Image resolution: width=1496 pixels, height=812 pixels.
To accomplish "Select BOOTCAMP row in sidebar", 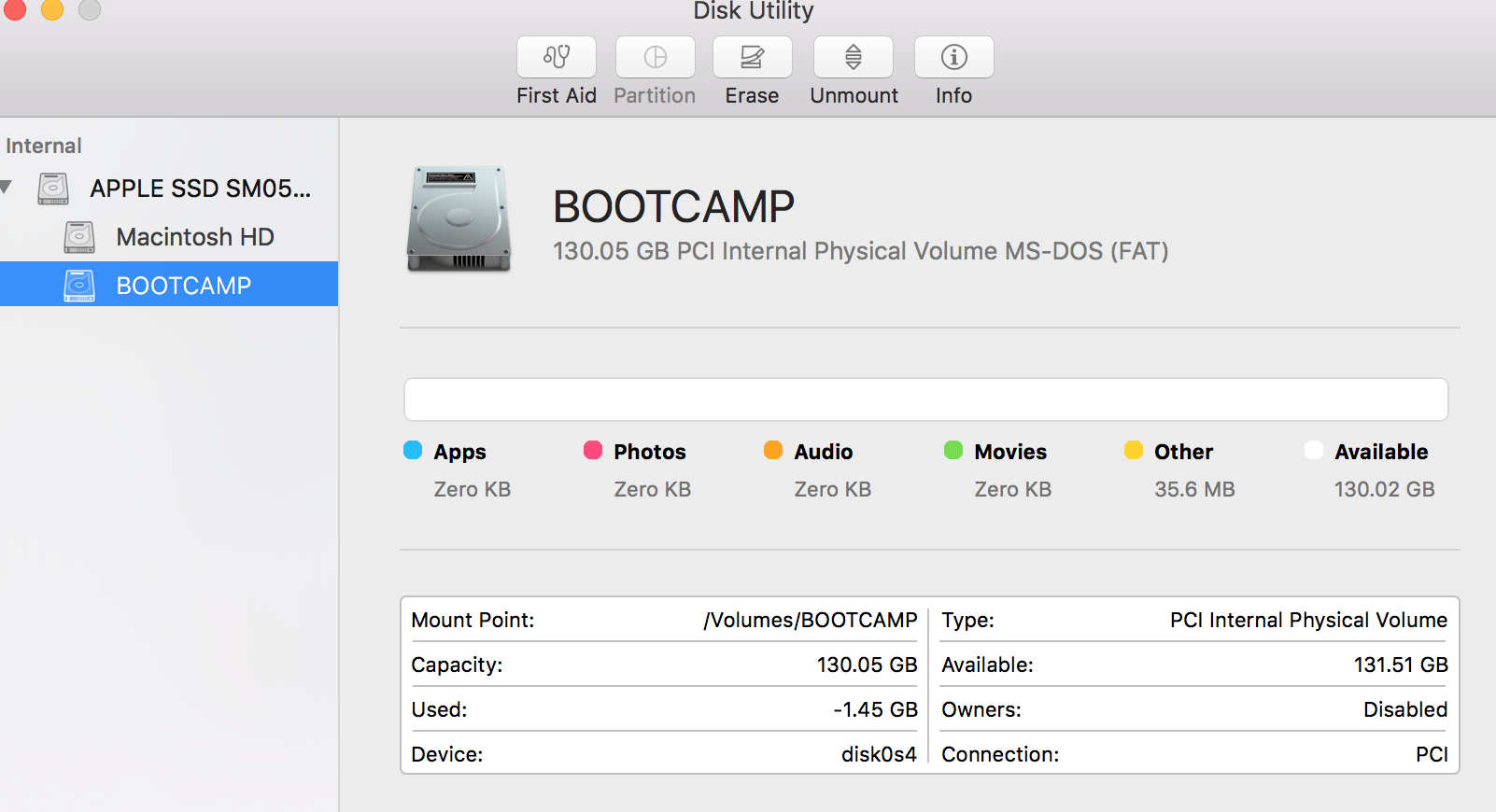I will click(169, 284).
